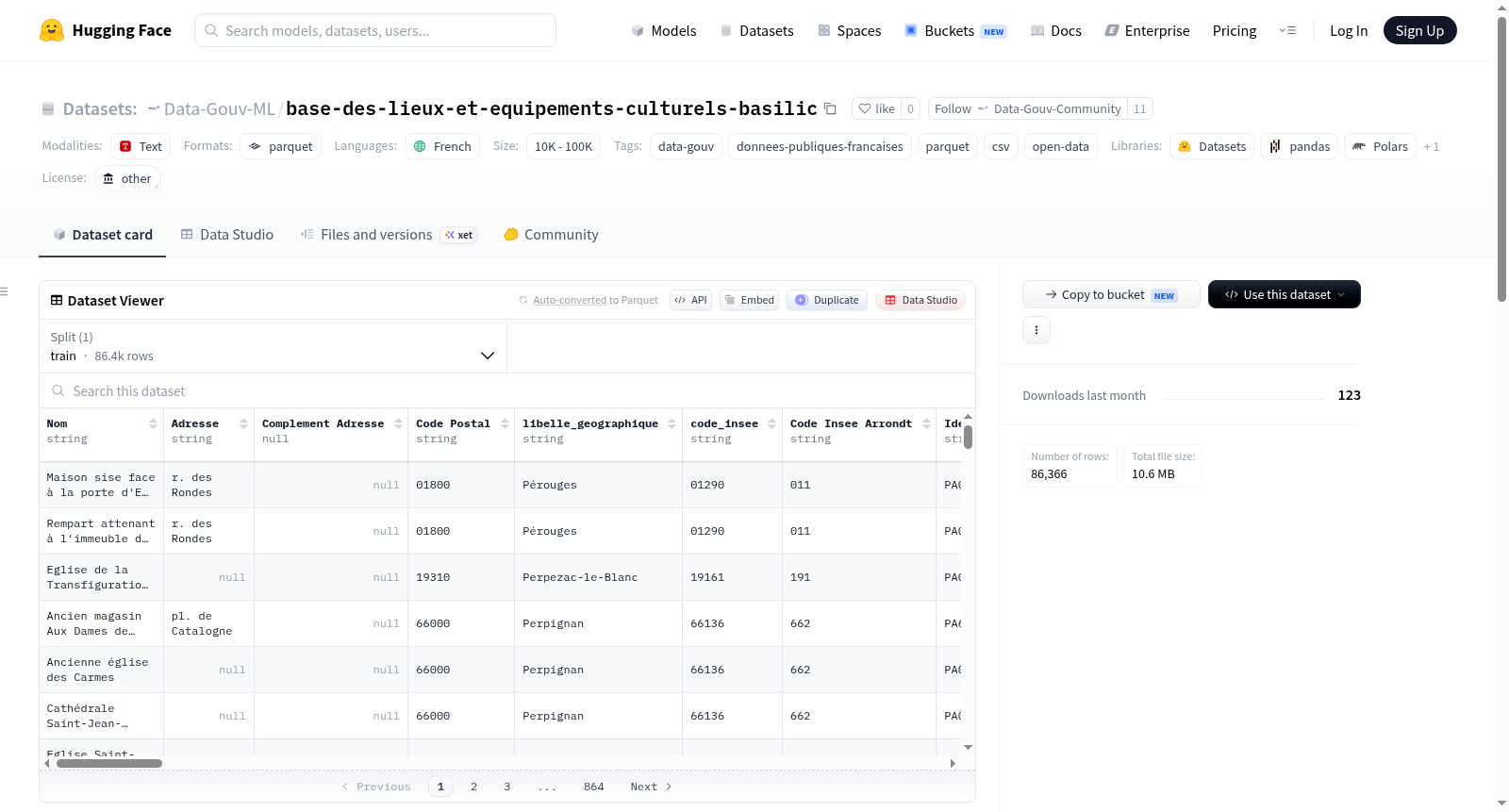Screen dimensions: 1509x812
Task: Click the horizontal table scrollbar
Action: pyautogui.click(x=109, y=763)
